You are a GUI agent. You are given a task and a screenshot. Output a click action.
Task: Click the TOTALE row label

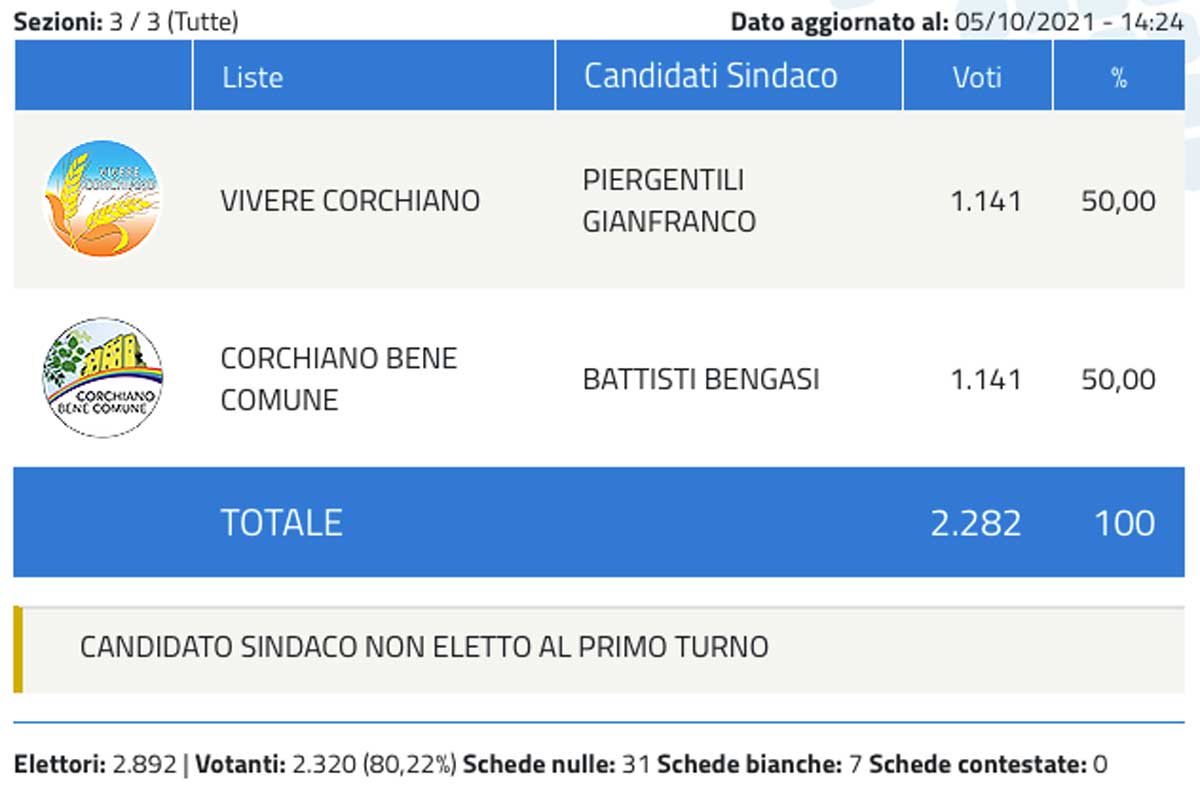[281, 523]
